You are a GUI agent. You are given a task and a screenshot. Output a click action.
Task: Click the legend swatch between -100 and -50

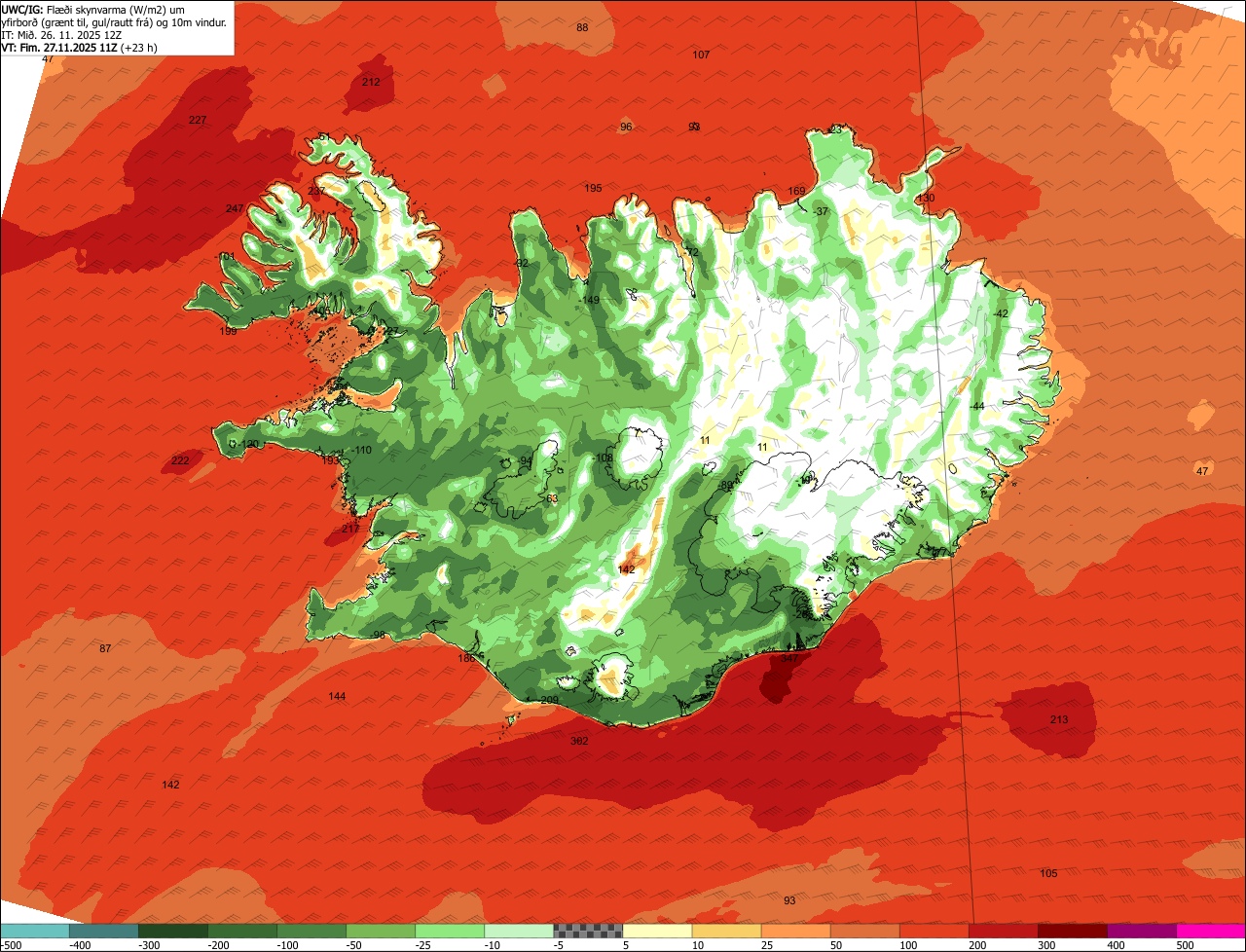[x=311, y=931]
